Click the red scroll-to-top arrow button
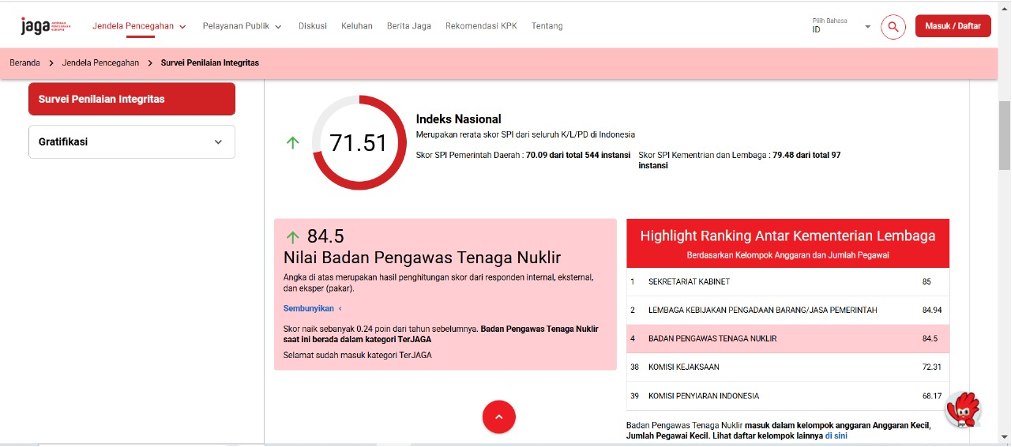This screenshot has height=447, width=1012. pos(499,417)
